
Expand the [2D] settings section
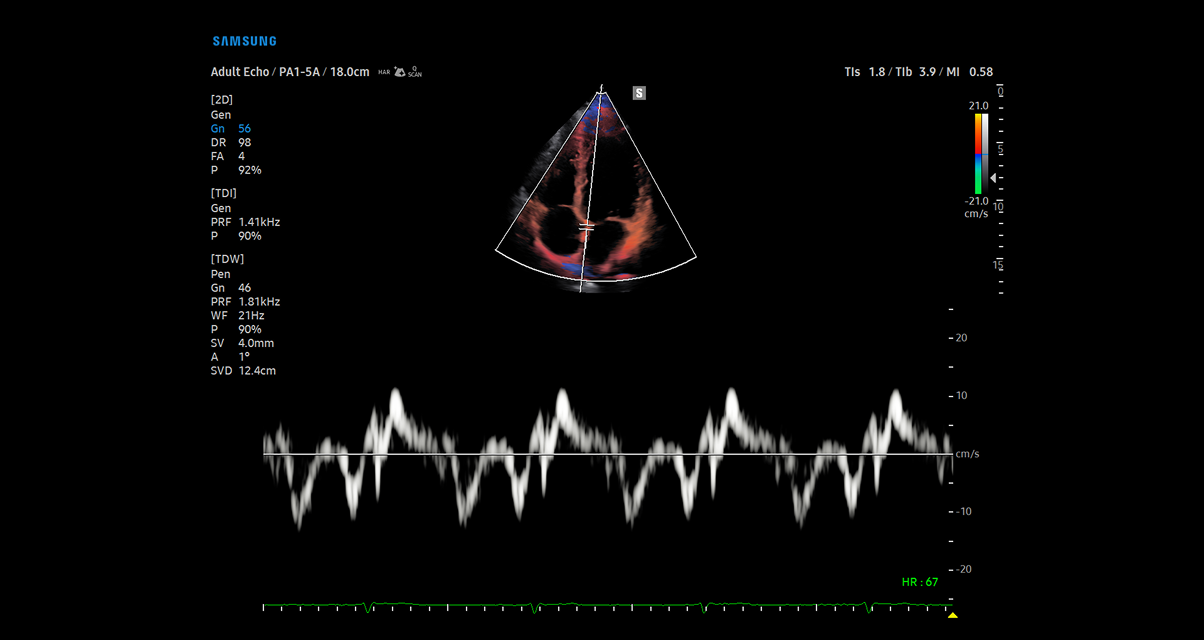point(220,99)
